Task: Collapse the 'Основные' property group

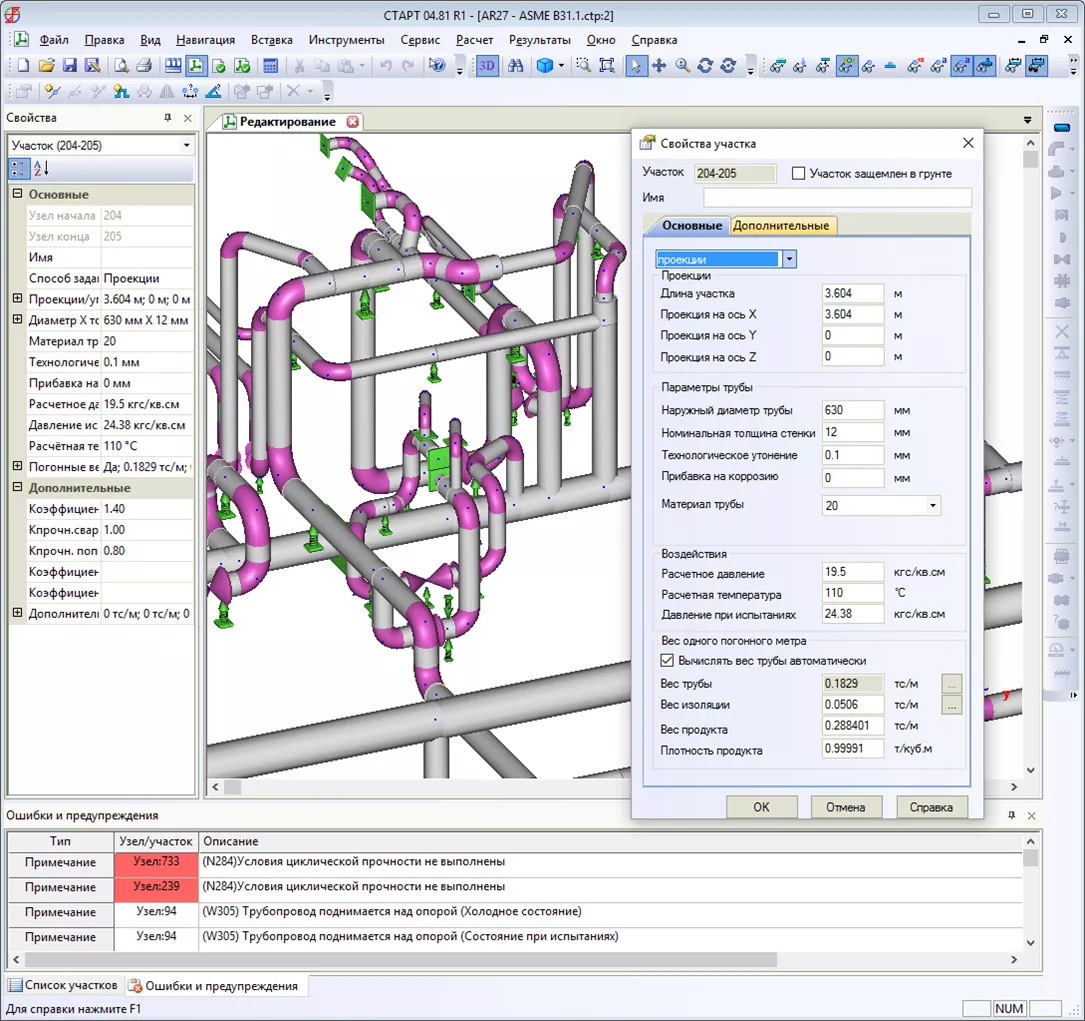Action: coord(17,195)
